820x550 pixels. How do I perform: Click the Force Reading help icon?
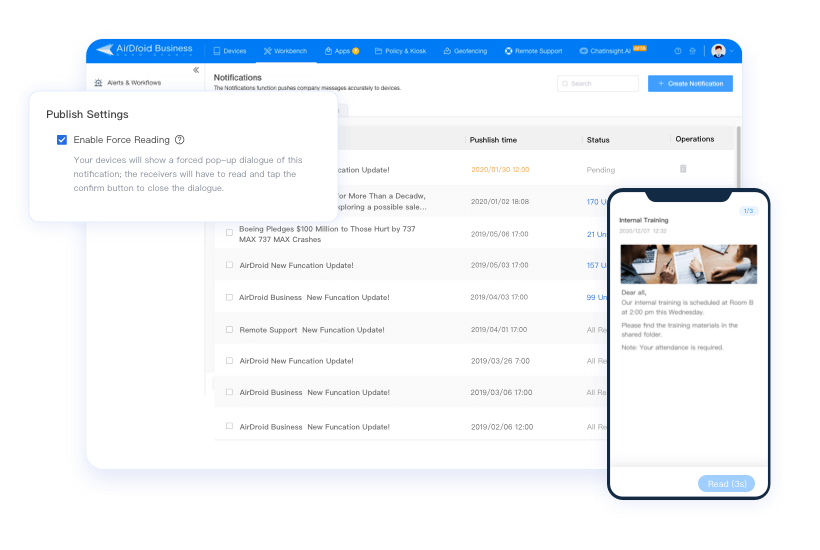point(179,140)
